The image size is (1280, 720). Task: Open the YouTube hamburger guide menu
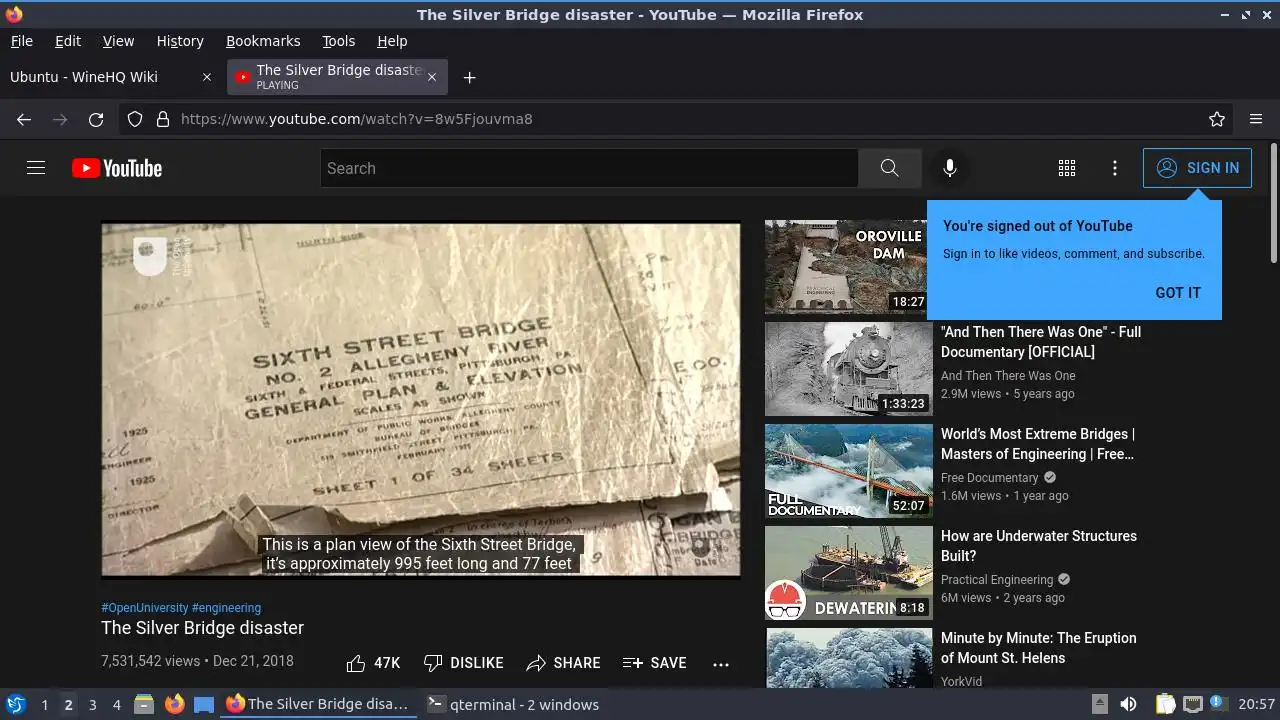tap(36, 168)
